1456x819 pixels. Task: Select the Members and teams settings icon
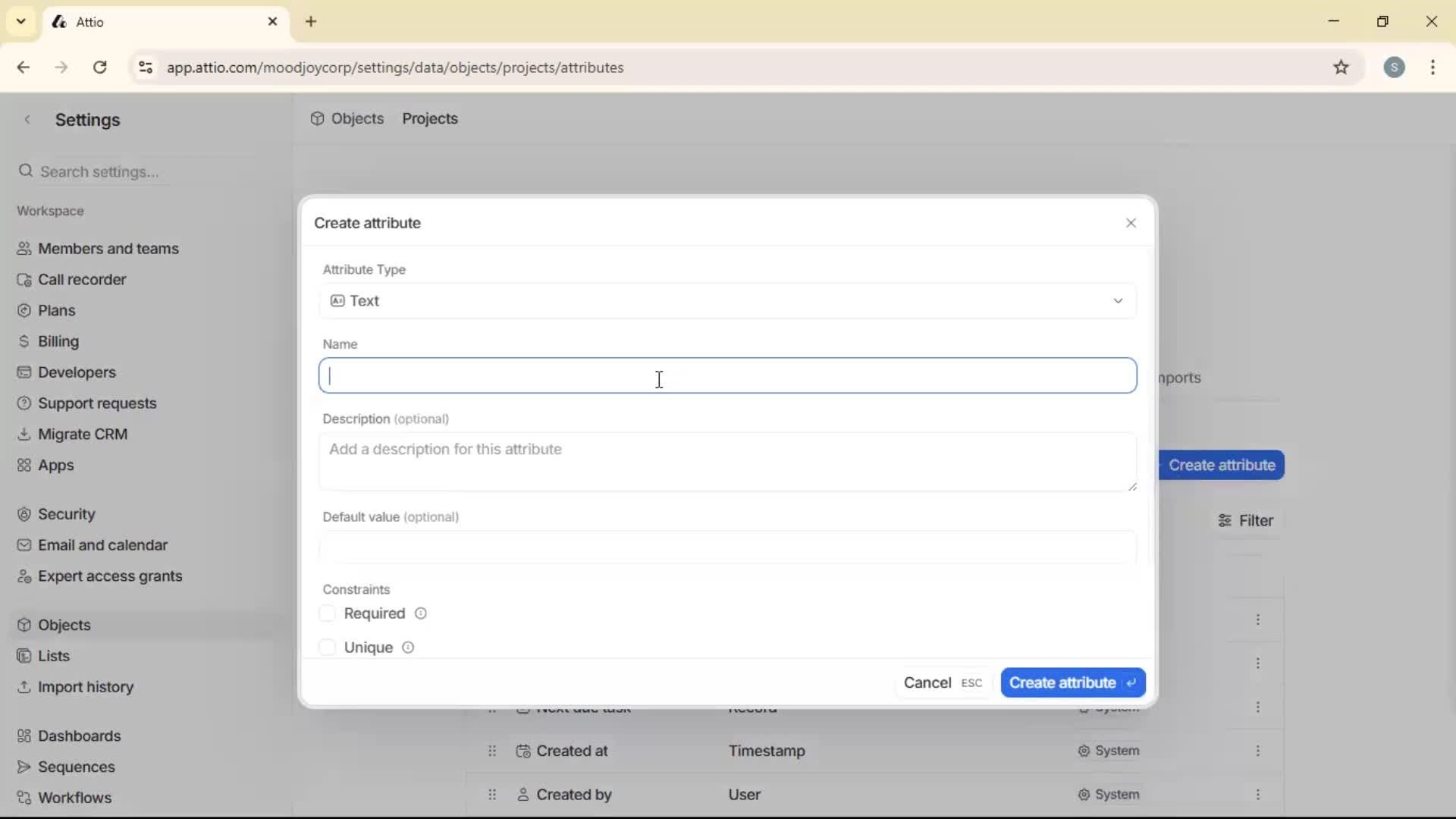[24, 248]
